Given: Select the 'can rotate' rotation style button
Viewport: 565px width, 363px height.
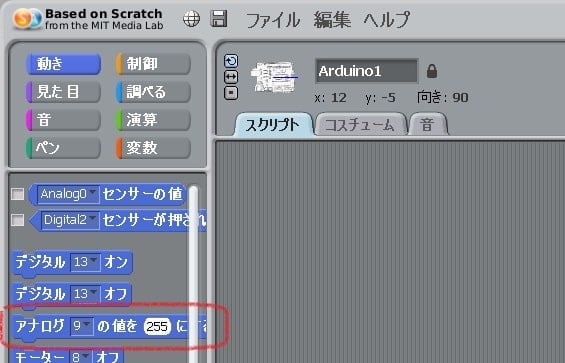Looking at the screenshot, I should tap(231, 61).
